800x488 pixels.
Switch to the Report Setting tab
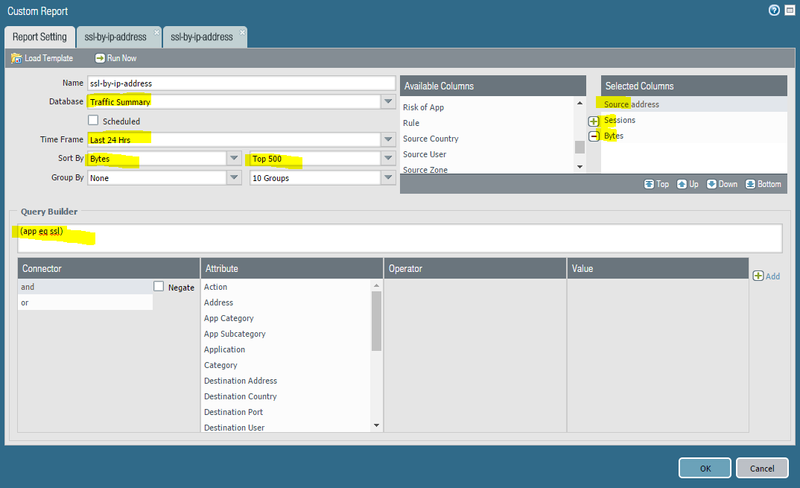coord(40,37)
